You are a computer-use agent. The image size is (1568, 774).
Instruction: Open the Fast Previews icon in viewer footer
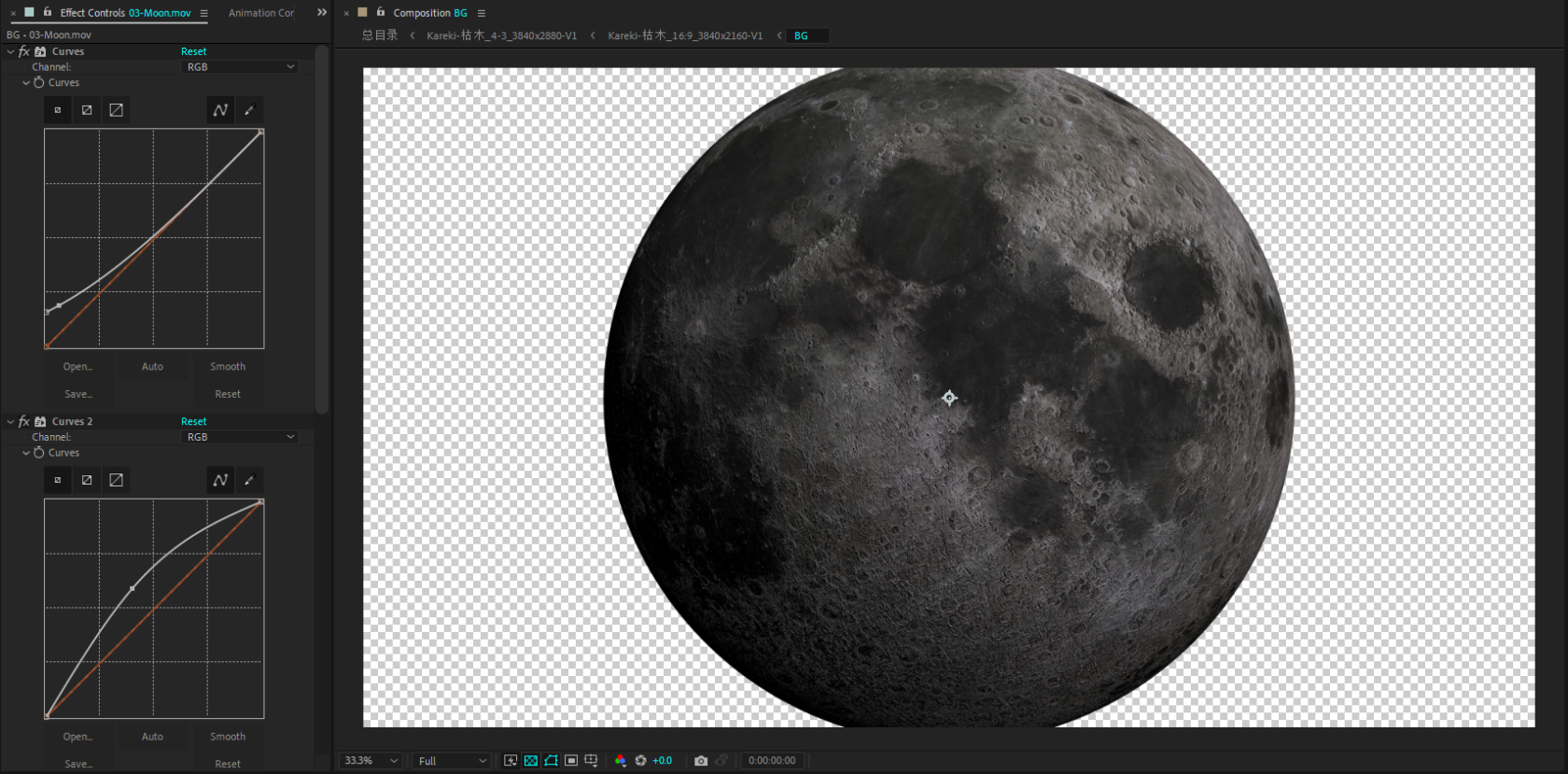511,761
